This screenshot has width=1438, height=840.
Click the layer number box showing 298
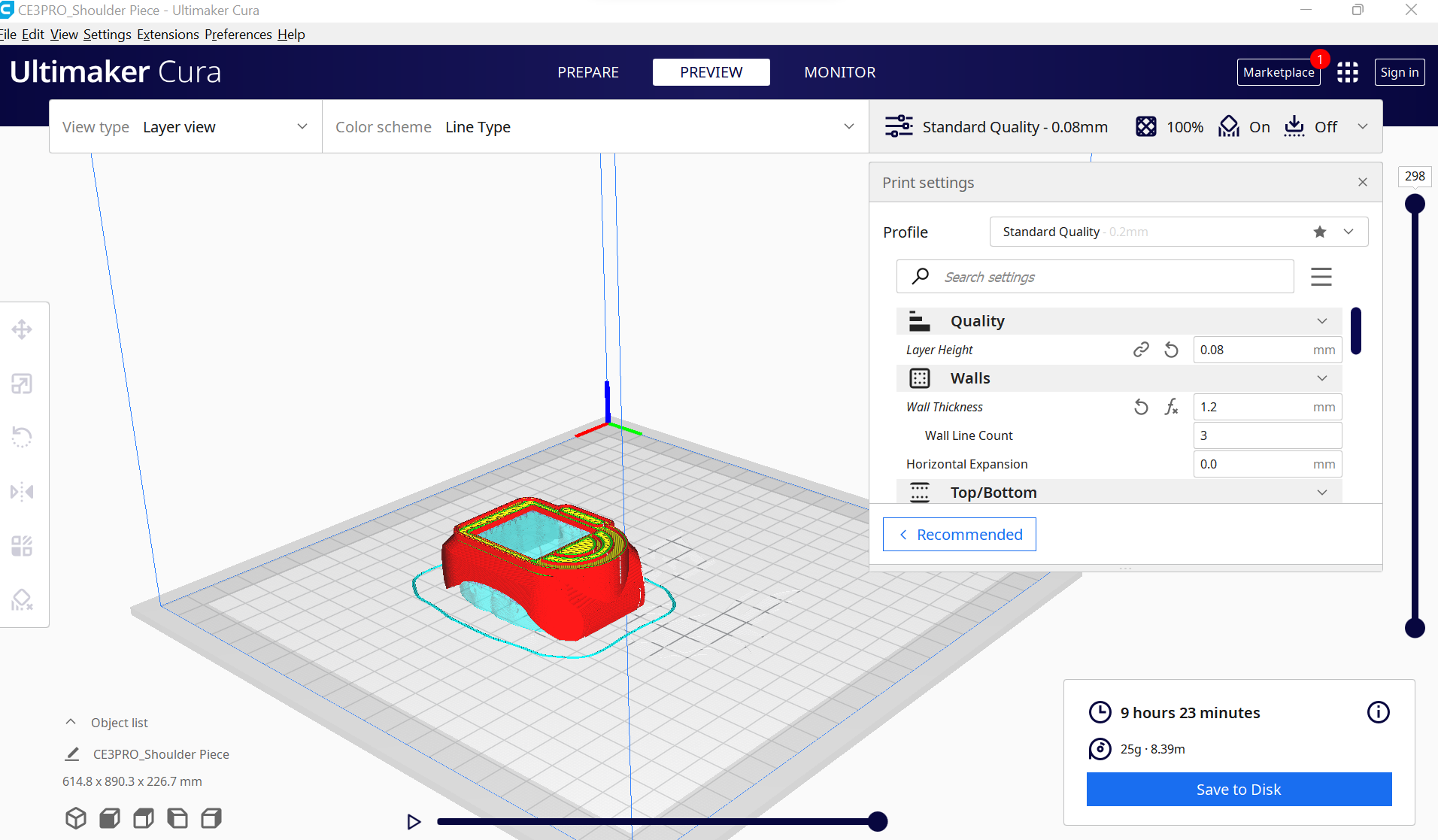[1415, 176]
